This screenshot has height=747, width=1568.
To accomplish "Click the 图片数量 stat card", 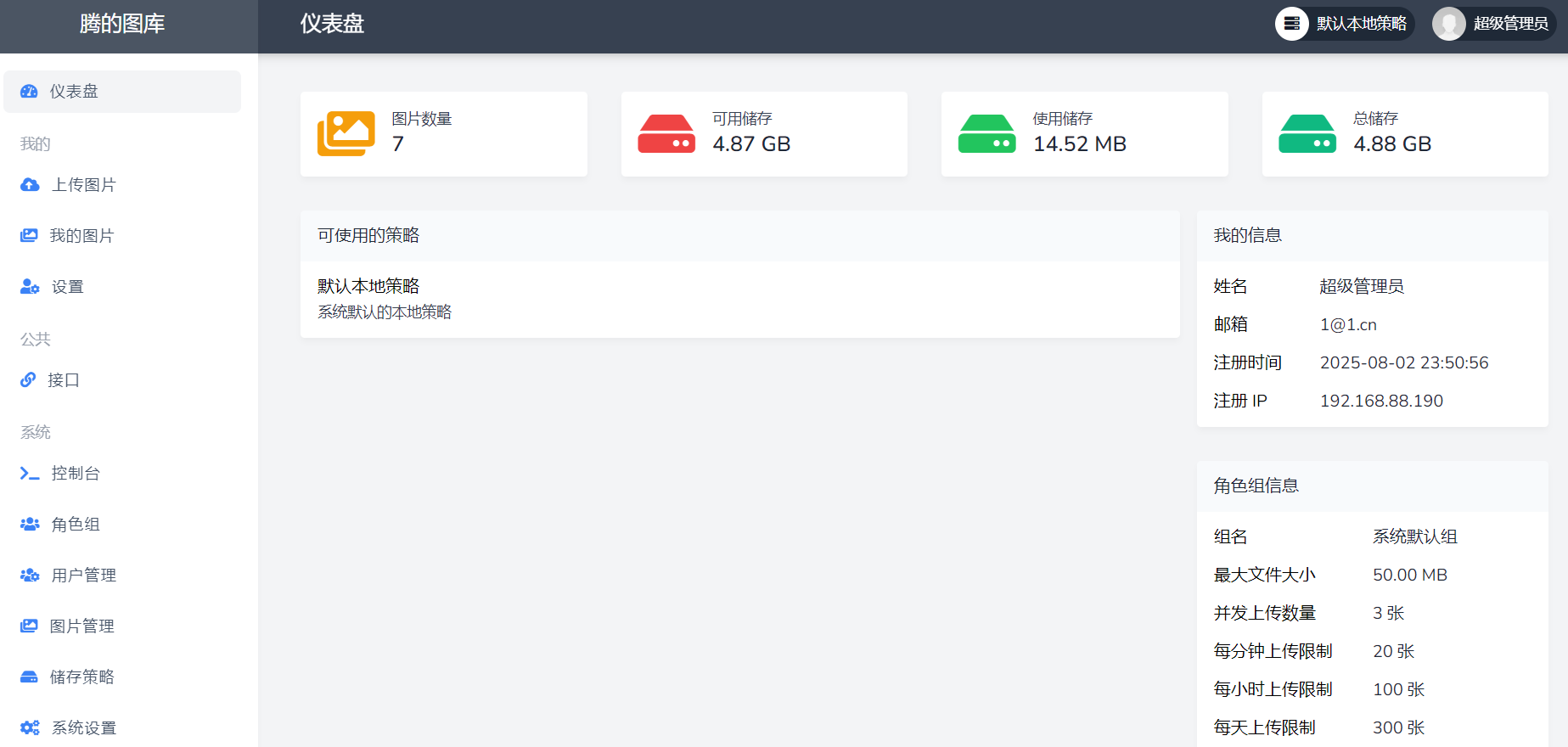I will tap(443, 134).
